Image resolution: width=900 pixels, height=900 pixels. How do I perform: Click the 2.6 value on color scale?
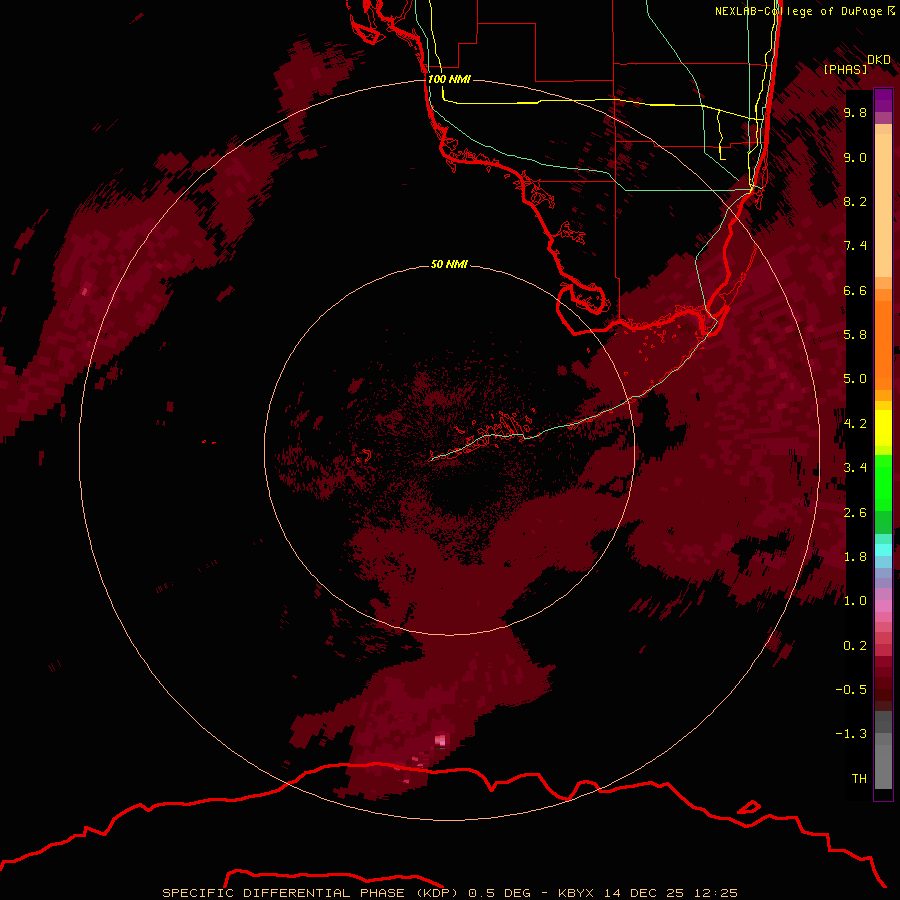coord(855,513)
